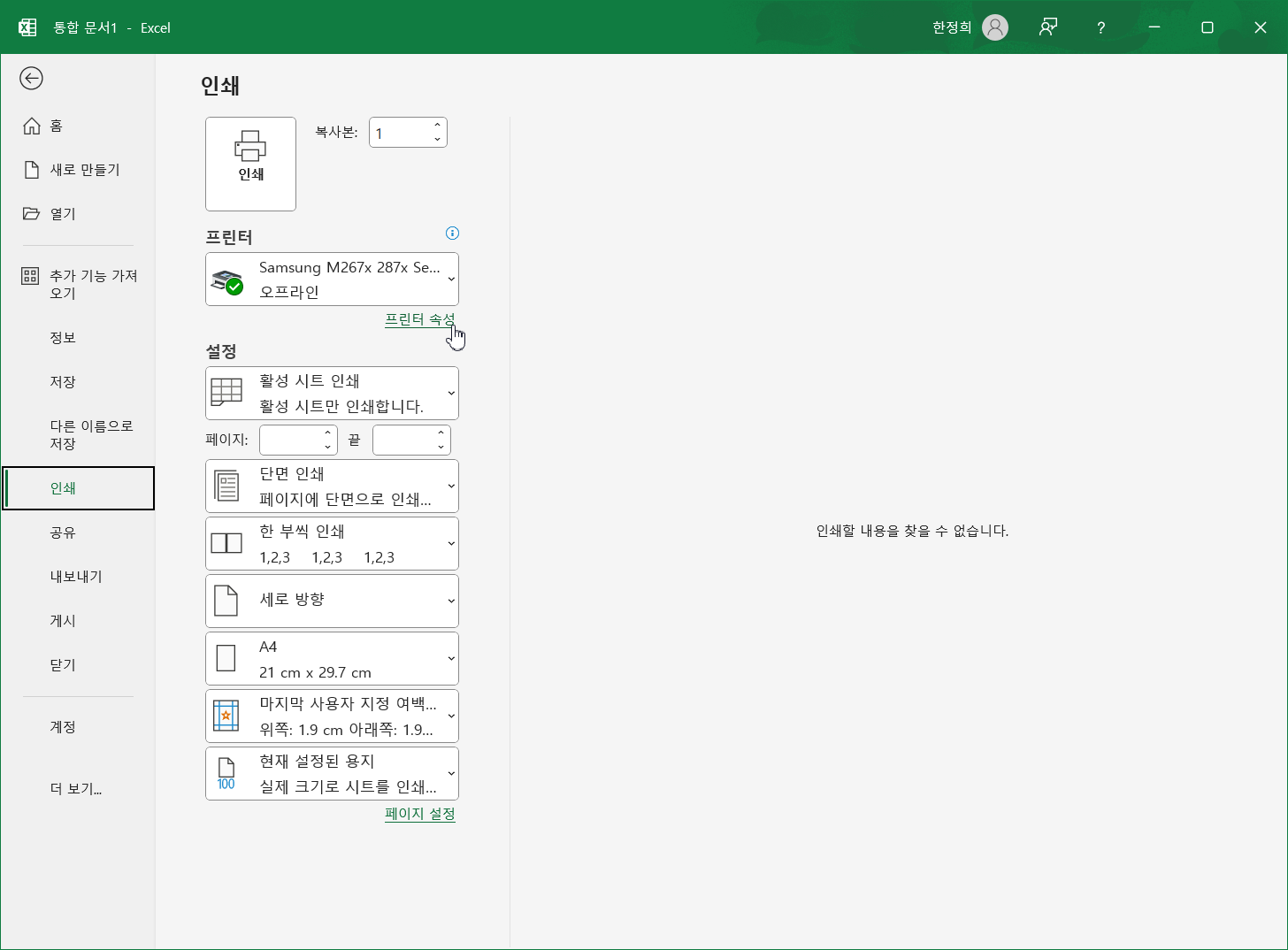This screenshot has width=1288, height=950.
Task: Open the 내보내기 page
Action: [78, 577]
